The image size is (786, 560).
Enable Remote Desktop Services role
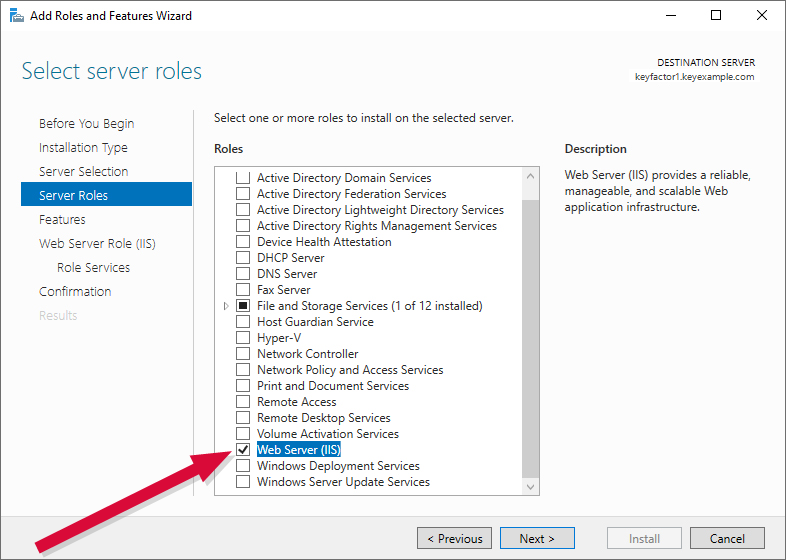242,418
